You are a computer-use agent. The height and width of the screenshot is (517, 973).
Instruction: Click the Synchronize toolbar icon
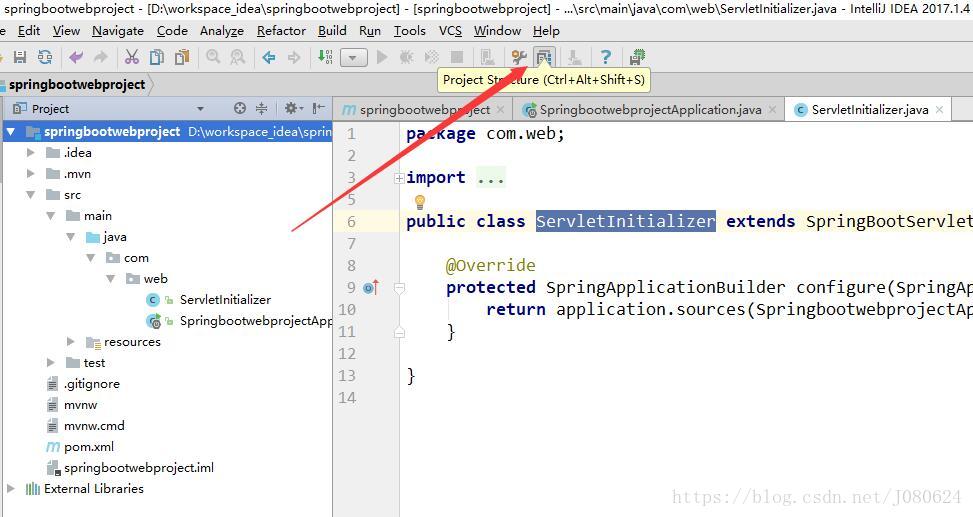click(45, 57)
